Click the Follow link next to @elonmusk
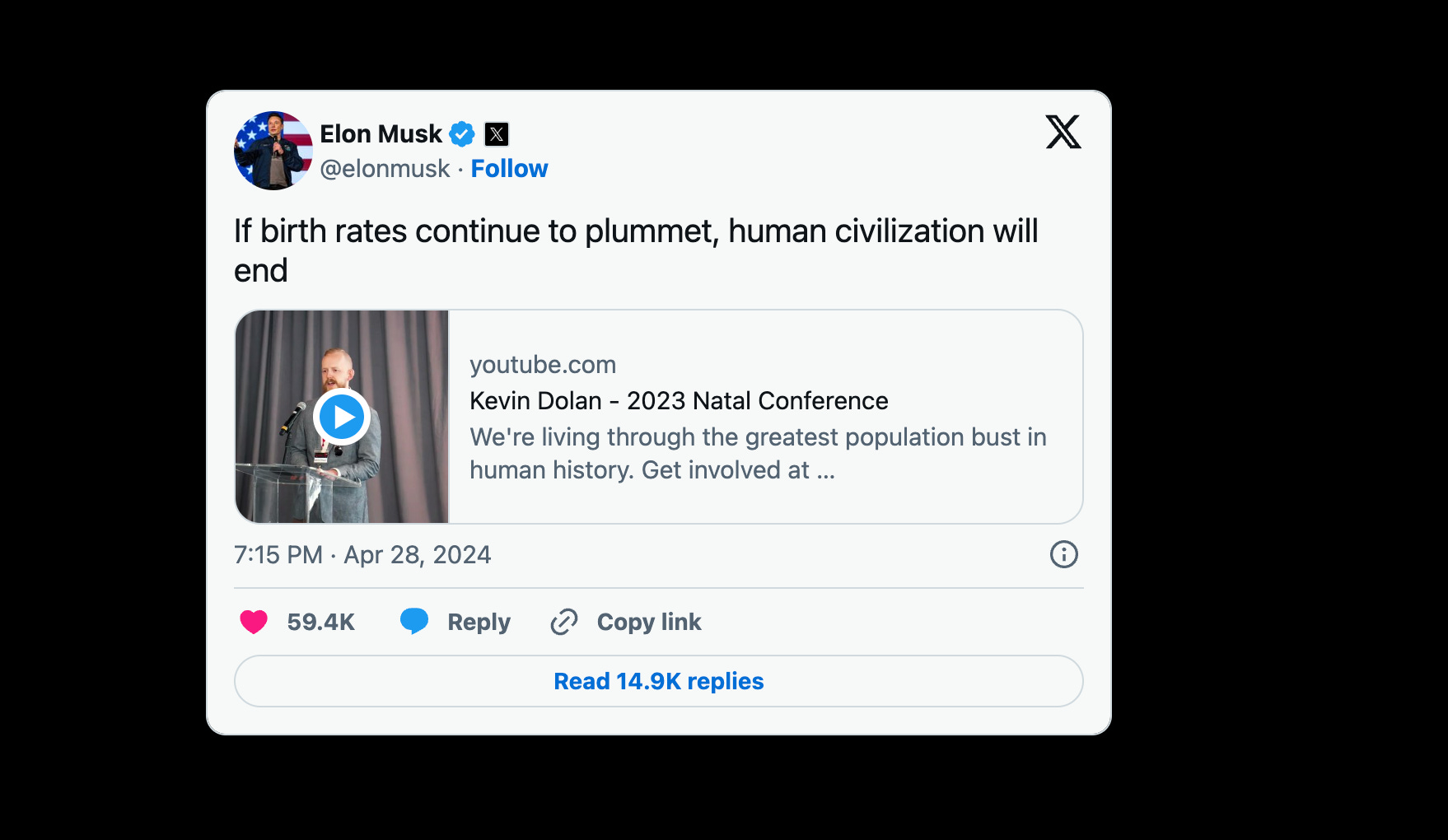 pyautogui.click(x=509, y=168)
